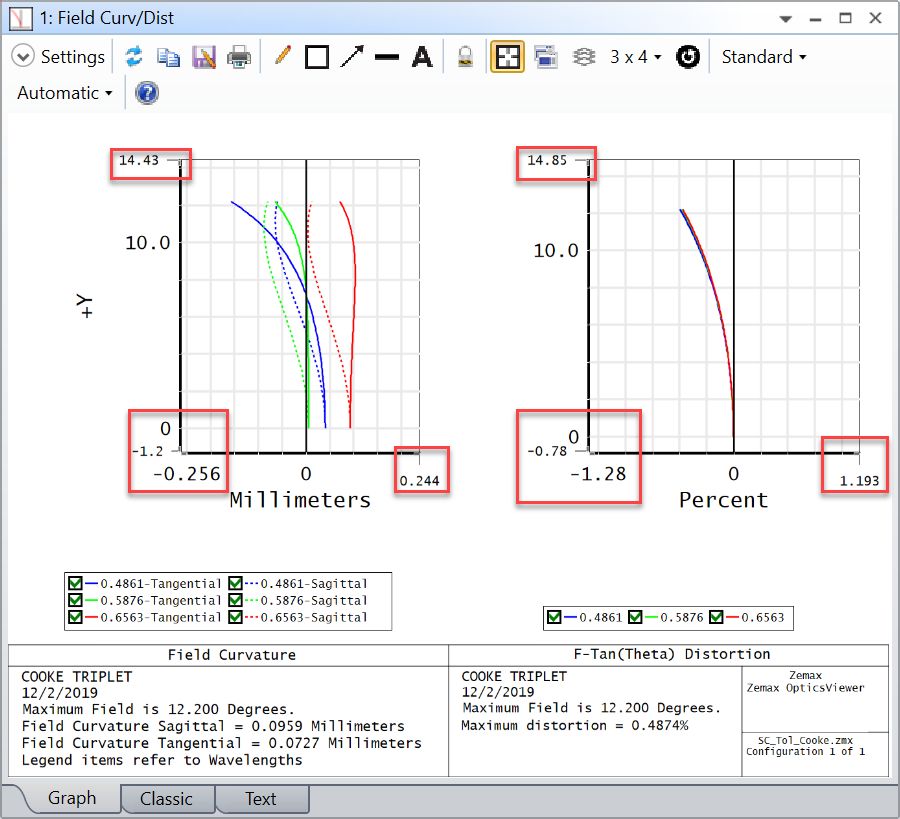Screen dimensions: 900x819
Task: Select the rectangle drawing tool
Action: [317, 57]
